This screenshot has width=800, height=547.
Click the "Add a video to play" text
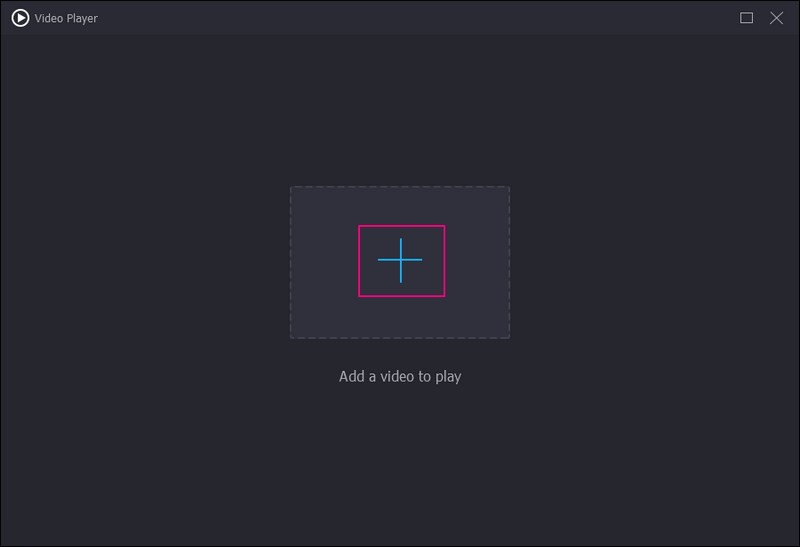(x=400, y=377)
